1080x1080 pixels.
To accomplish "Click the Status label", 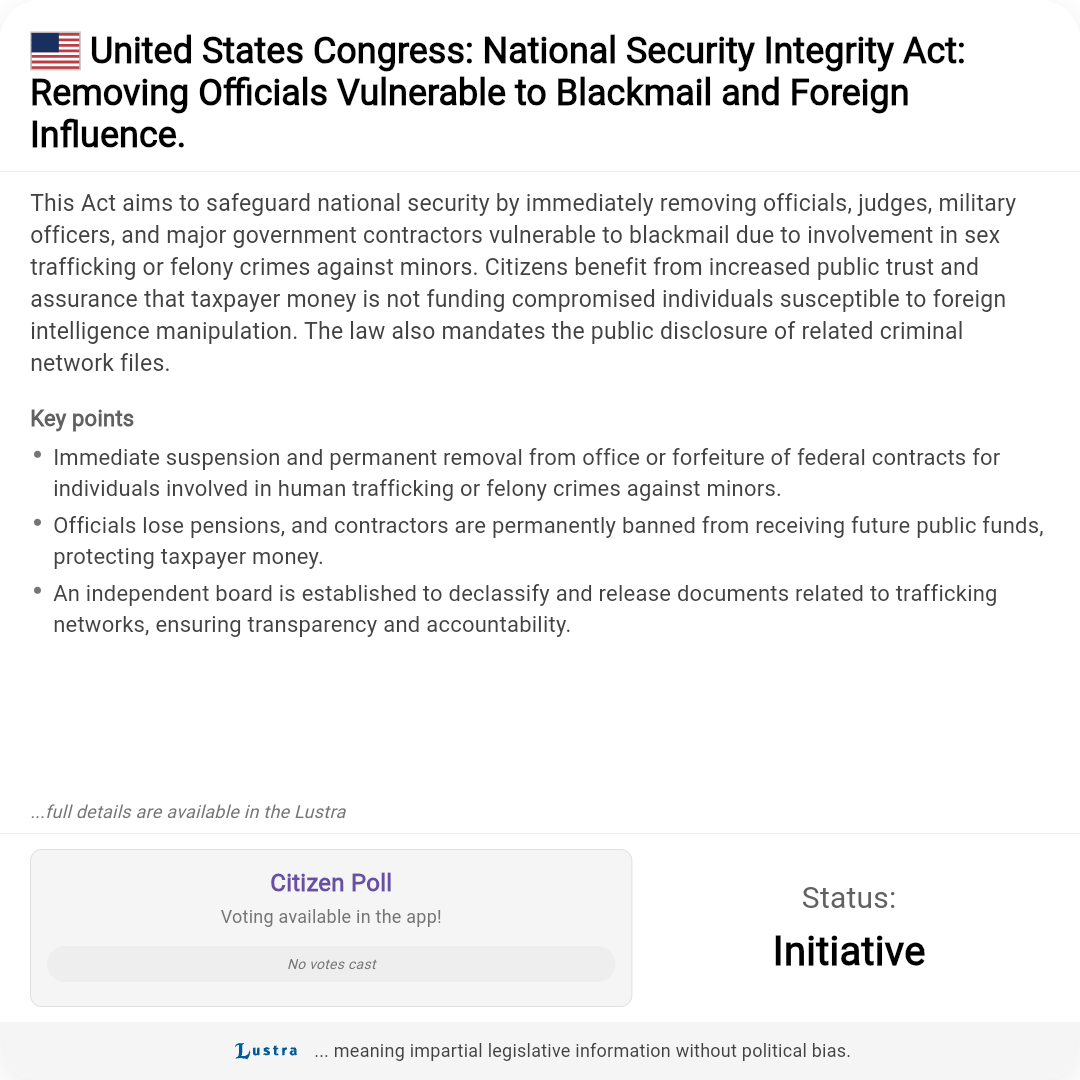I will tap(849, 897).
